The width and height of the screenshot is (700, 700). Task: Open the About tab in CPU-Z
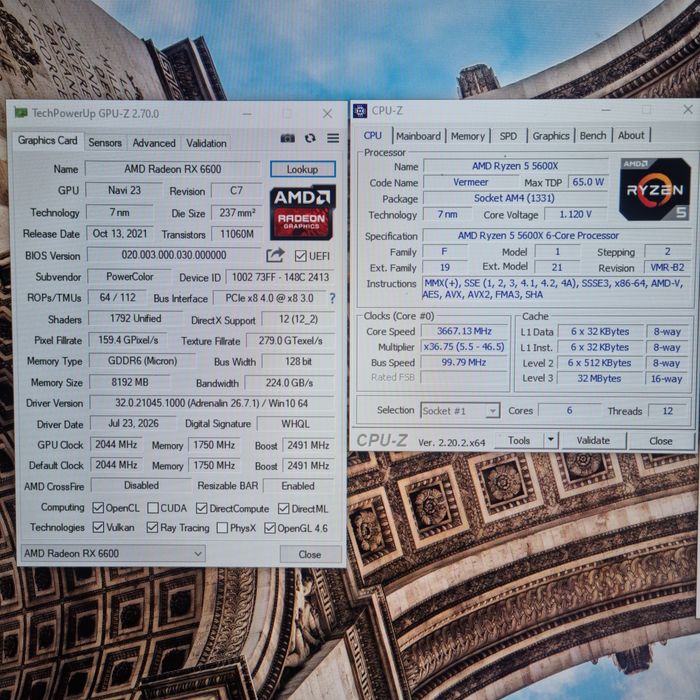(631, 135)
